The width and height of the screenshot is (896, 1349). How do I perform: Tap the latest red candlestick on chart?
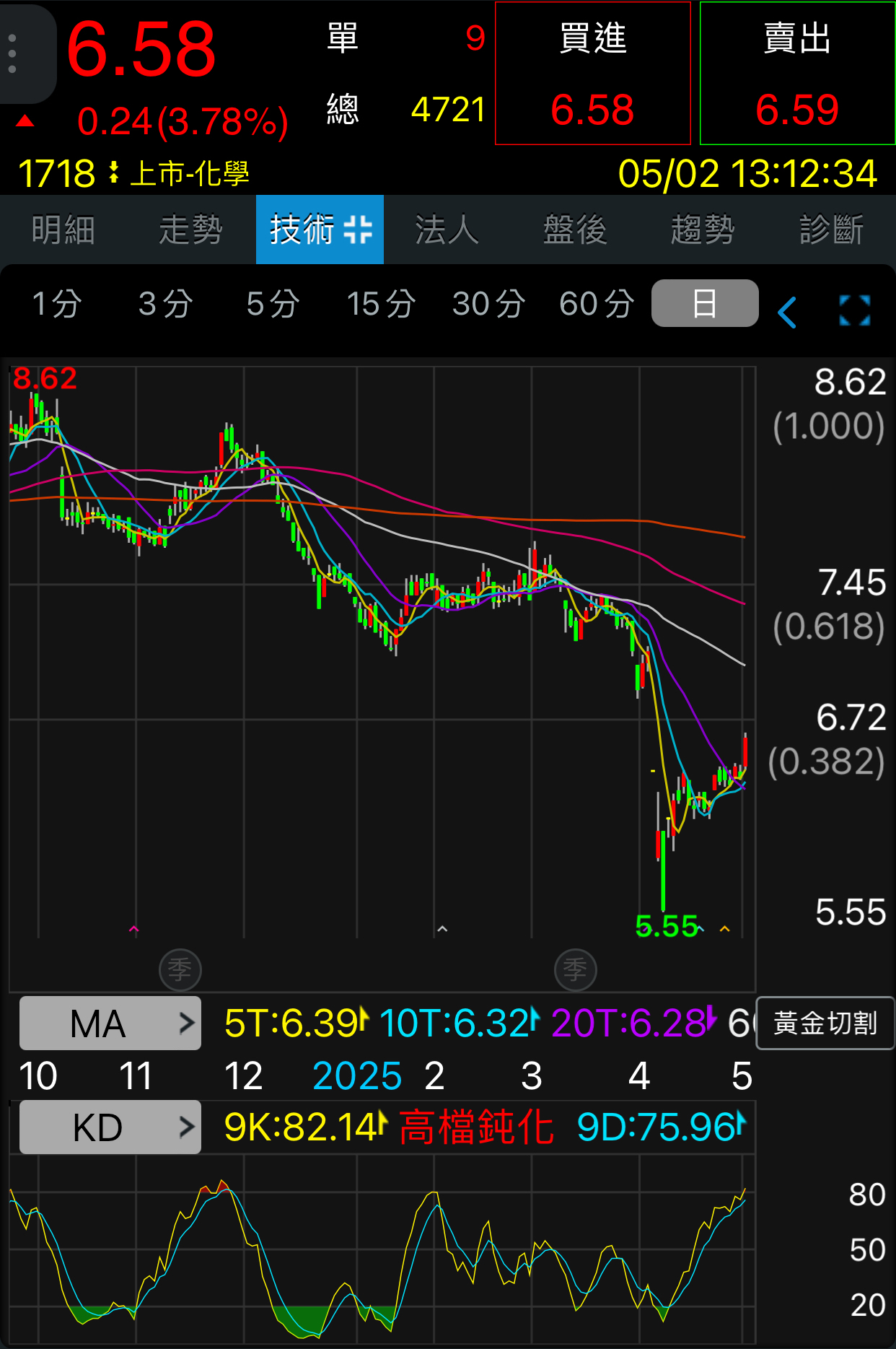(745, 751)
